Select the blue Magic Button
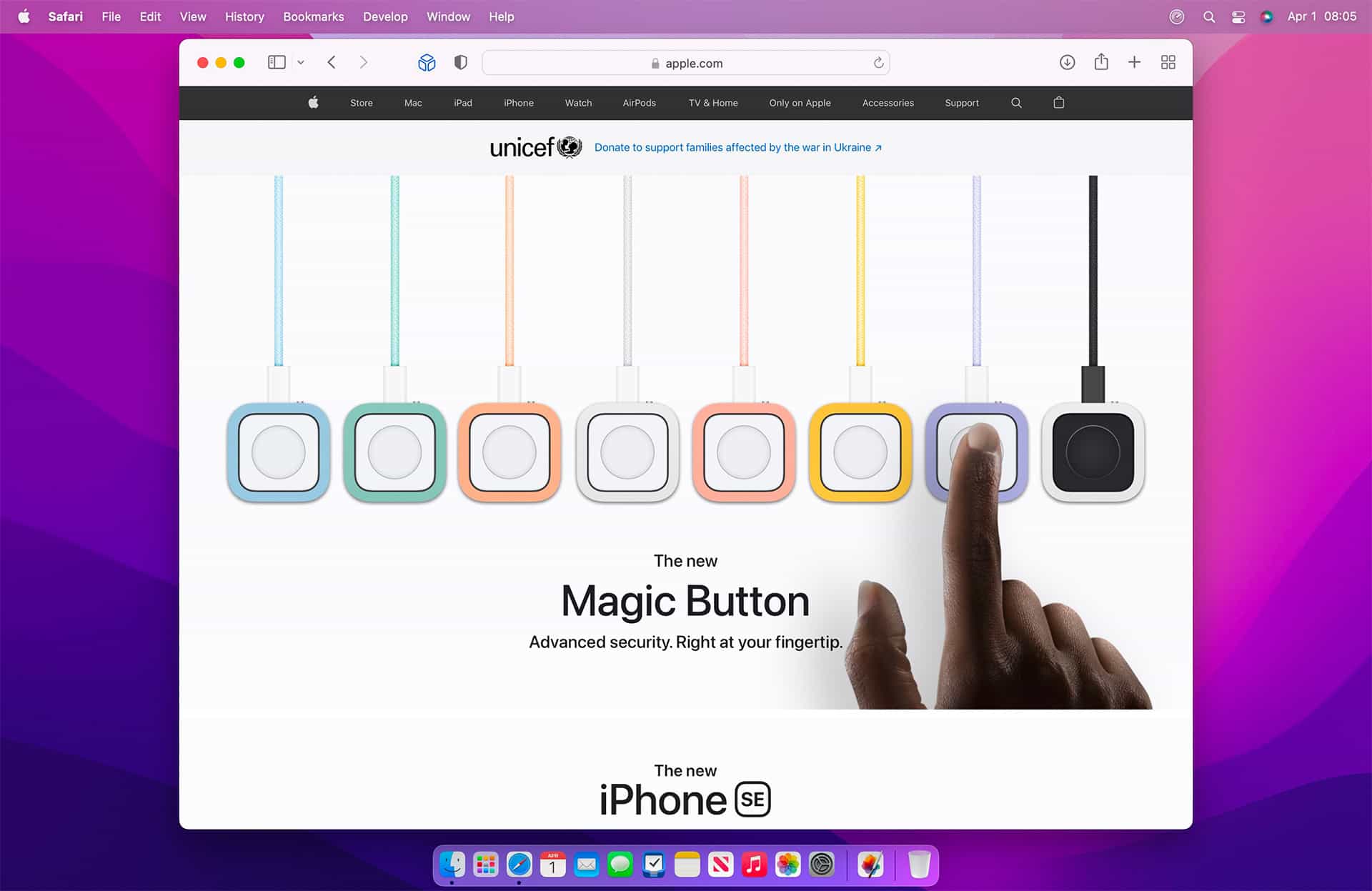The width and height of the screenshot is (1372, 891). (279, 452)
